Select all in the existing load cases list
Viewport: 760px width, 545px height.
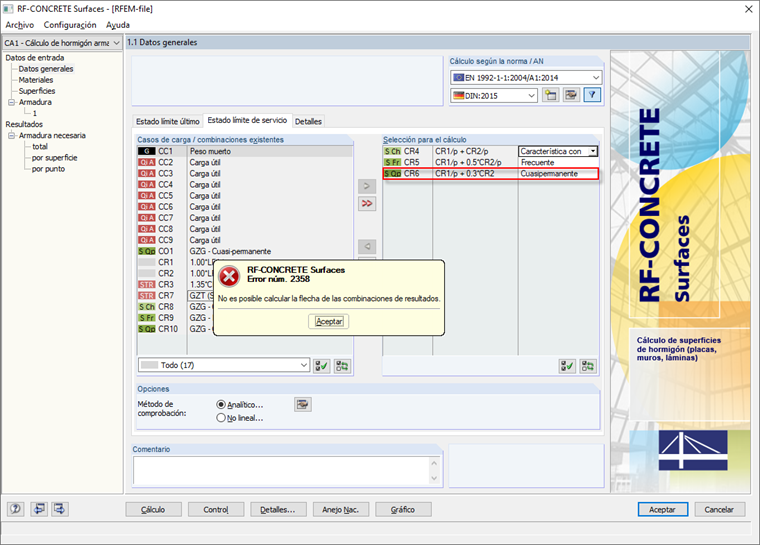pos(321,366)
